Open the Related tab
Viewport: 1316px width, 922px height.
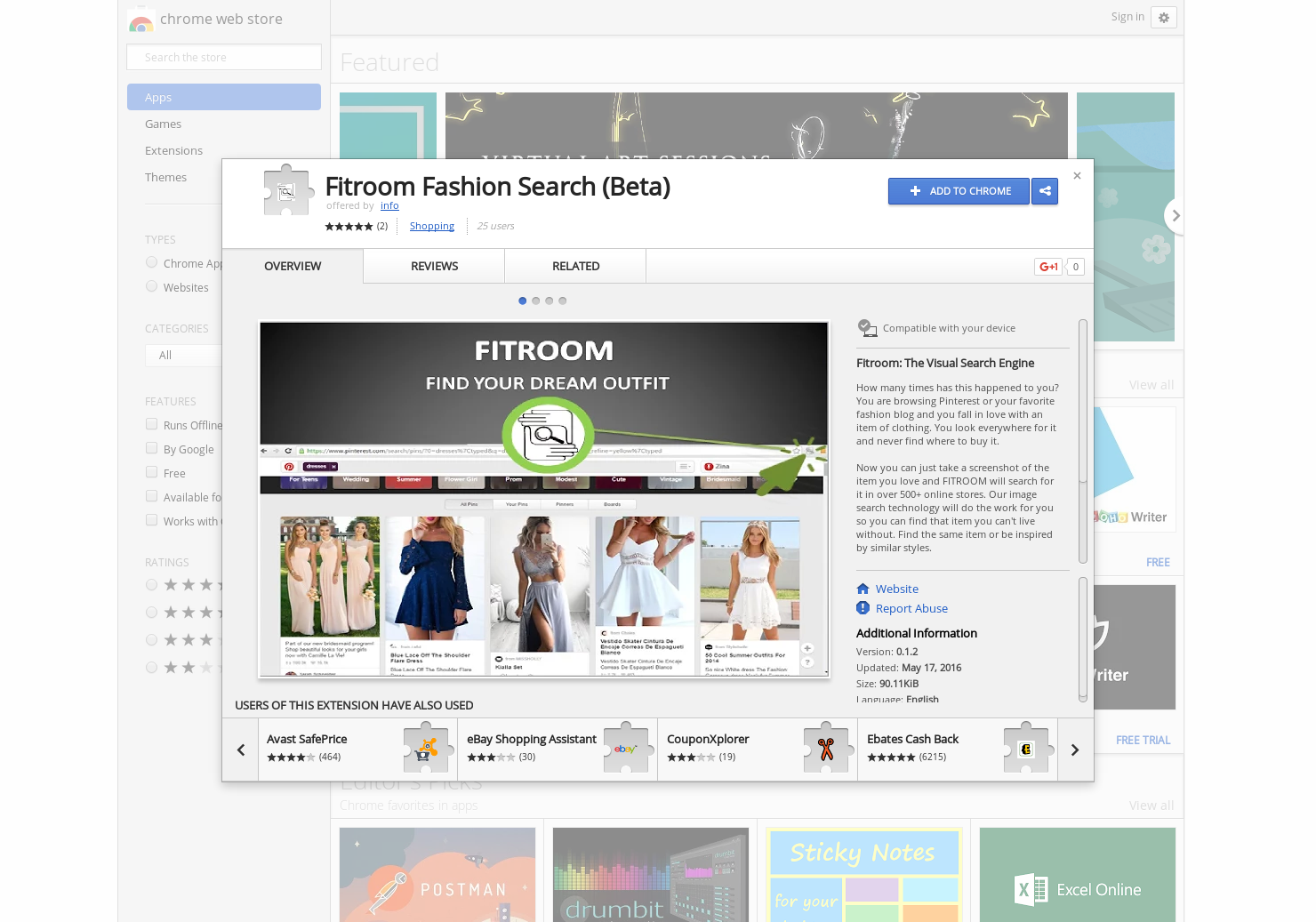click(575, 266)
